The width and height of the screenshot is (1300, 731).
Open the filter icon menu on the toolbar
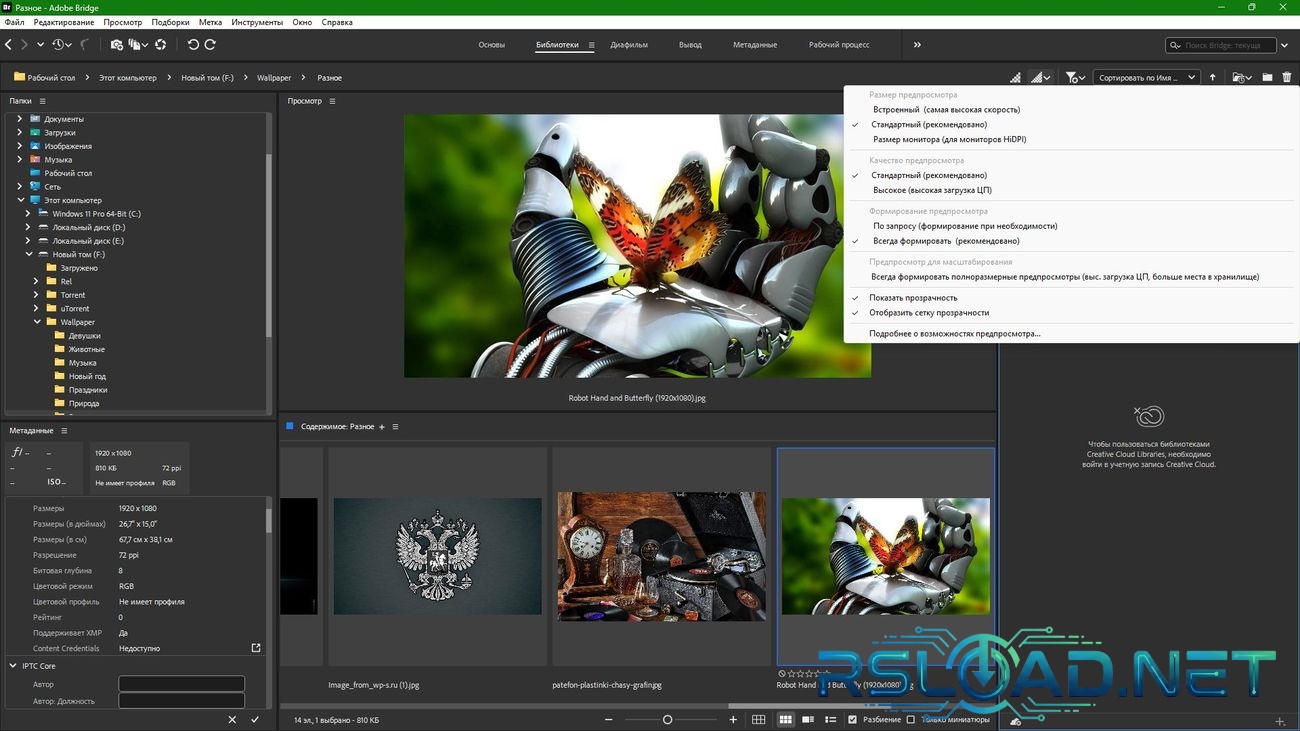coord(1073,77)
